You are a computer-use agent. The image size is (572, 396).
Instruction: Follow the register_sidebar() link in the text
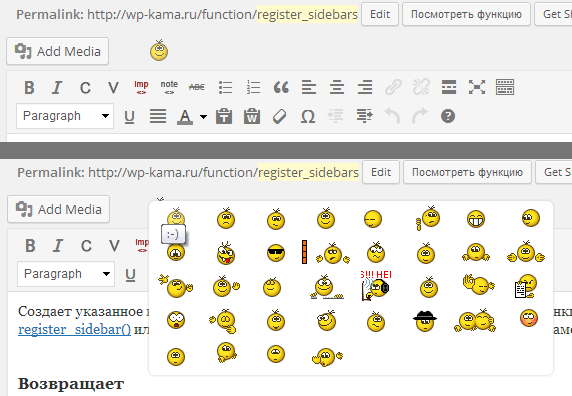click(74, 329)
